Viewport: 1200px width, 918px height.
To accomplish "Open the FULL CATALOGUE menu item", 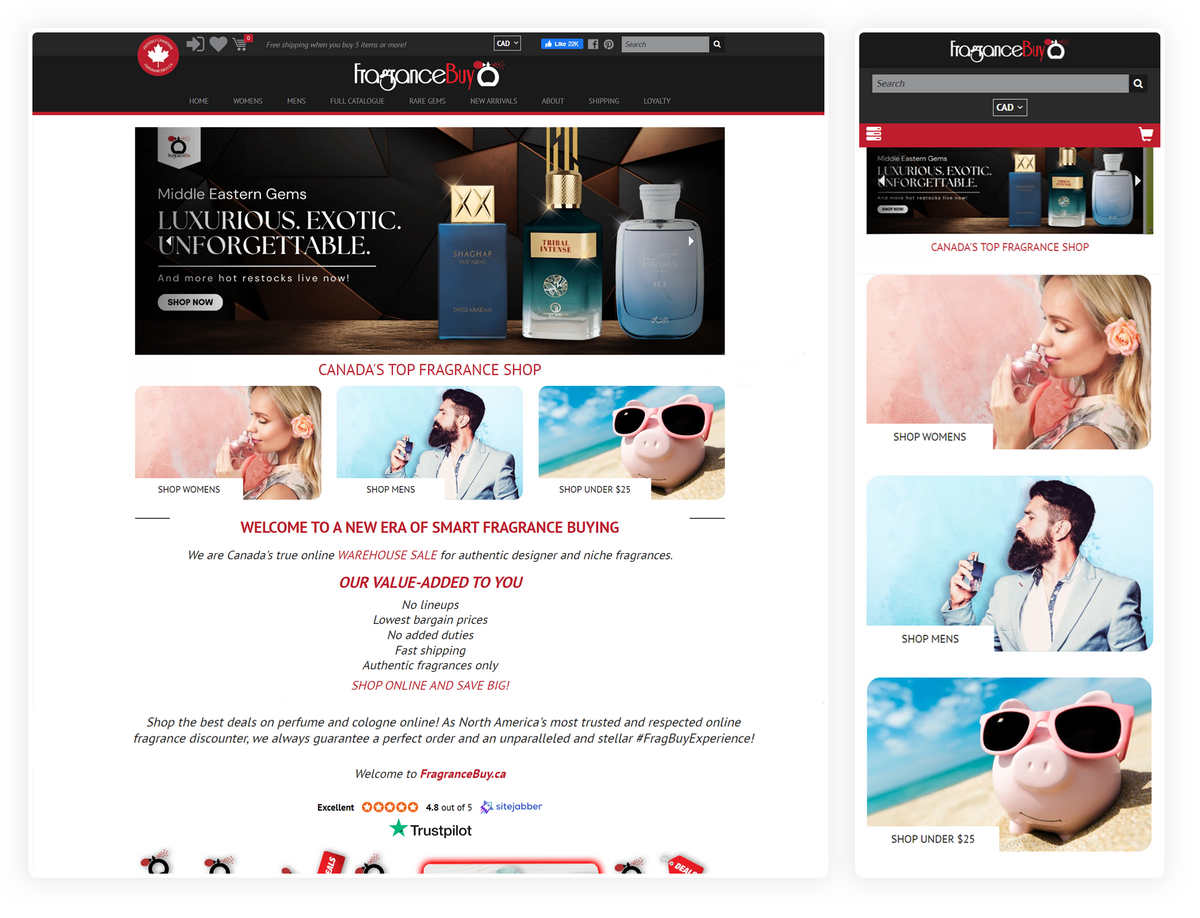I will 357,101.
